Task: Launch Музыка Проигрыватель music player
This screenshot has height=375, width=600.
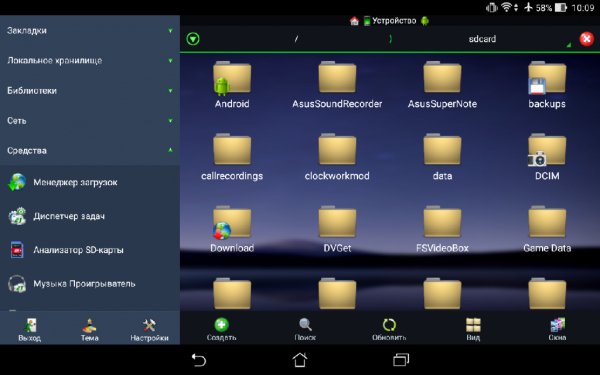Action: coord(90,284)
